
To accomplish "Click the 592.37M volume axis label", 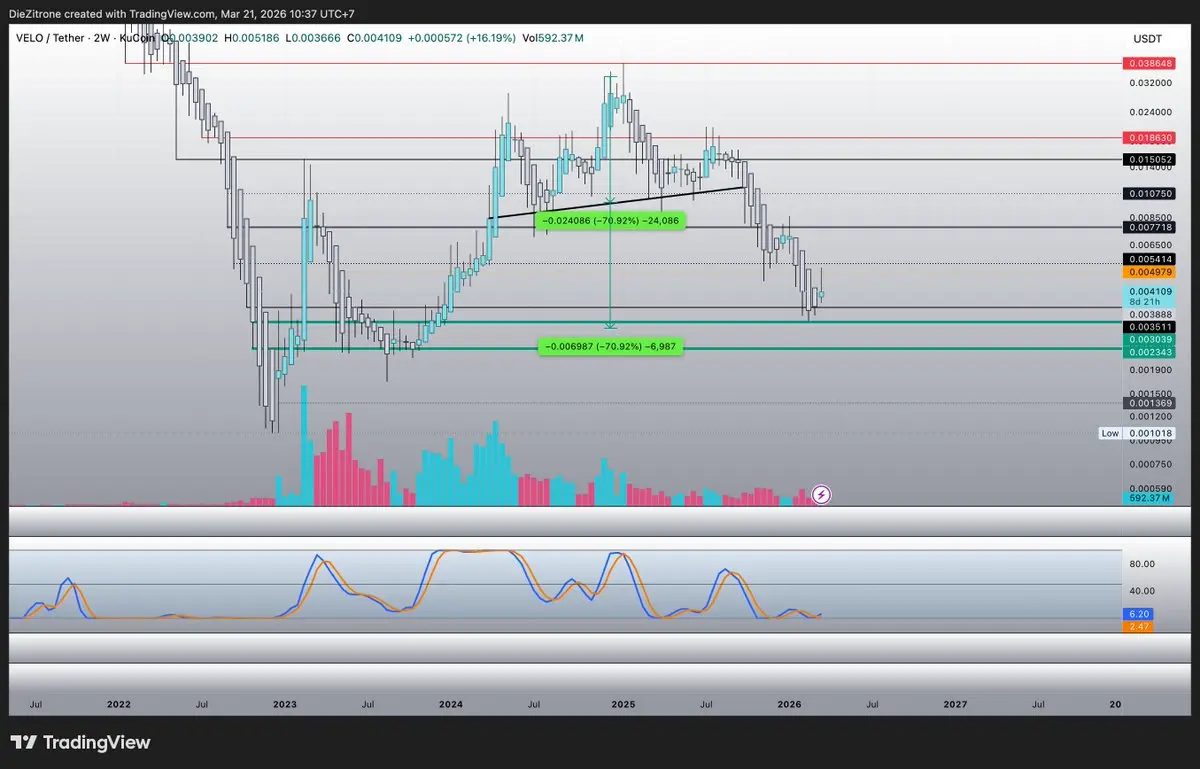I will (1150, 498).
